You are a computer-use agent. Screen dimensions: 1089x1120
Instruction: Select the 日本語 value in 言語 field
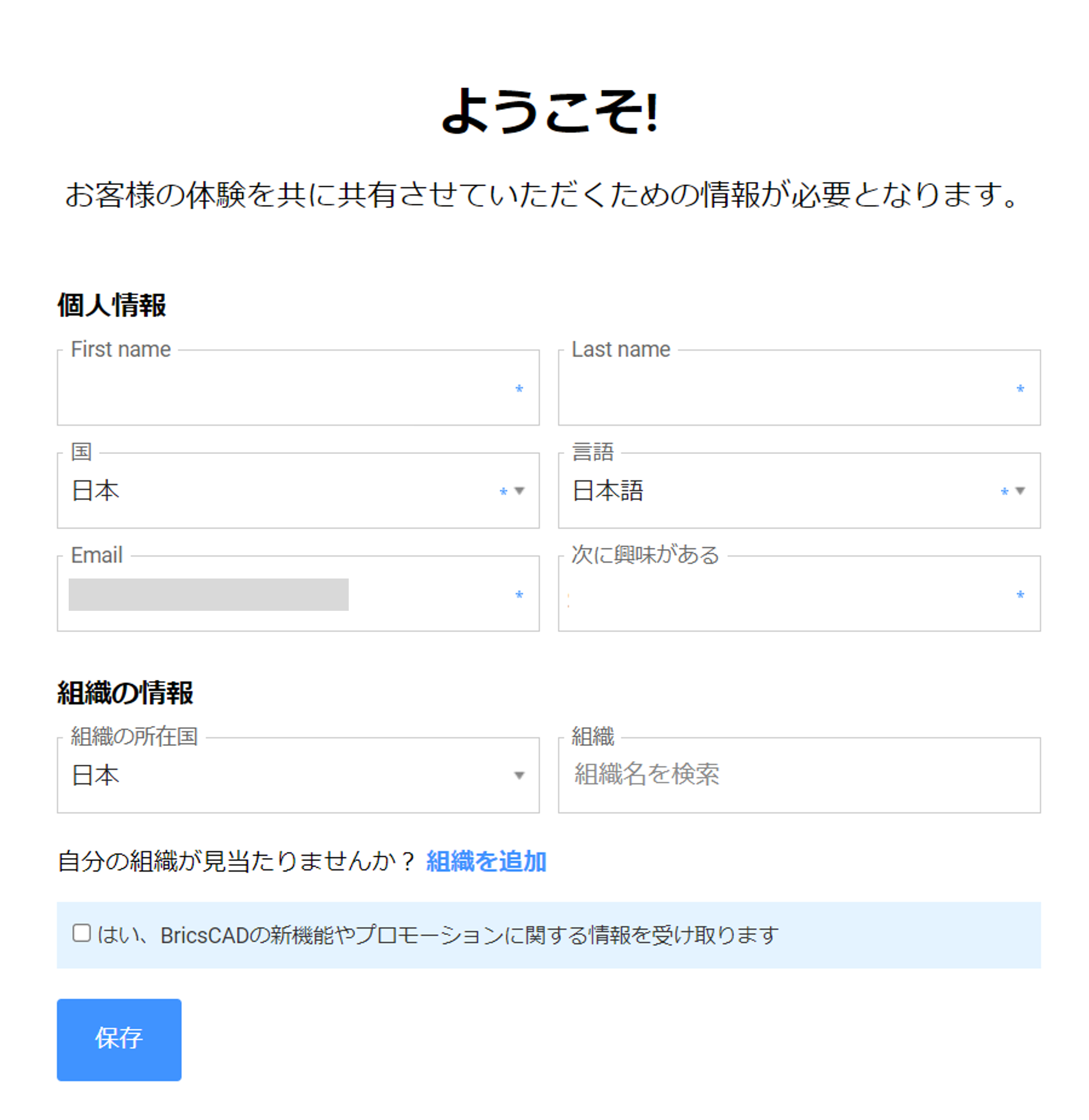click(608, 490)
